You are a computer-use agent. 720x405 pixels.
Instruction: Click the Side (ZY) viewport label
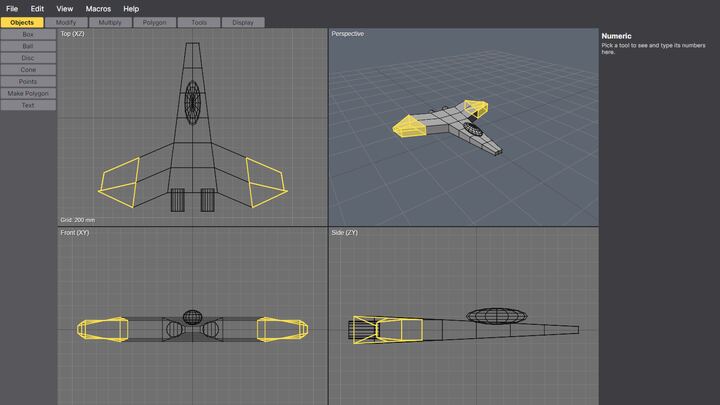click(x=344, y=233)
